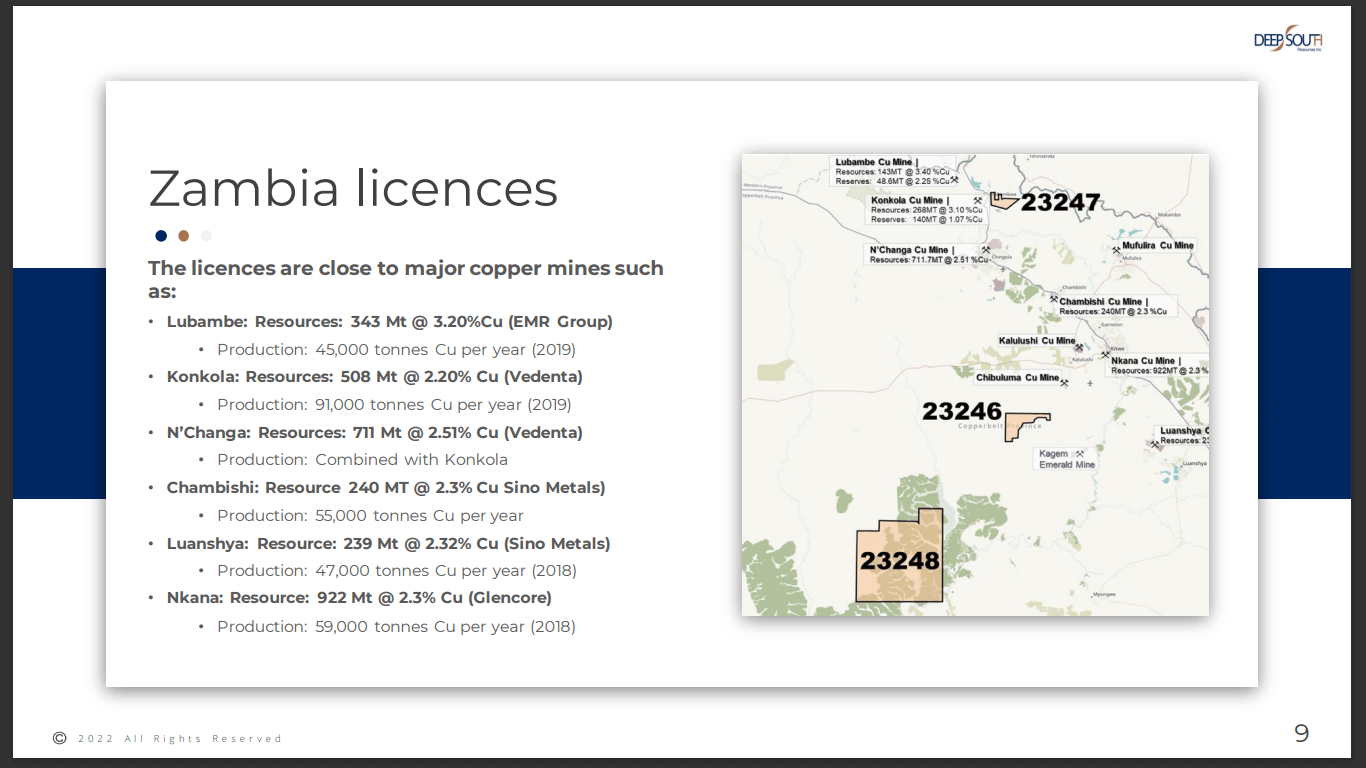
Task: Select the large licence area 23248
Action: 900,556
